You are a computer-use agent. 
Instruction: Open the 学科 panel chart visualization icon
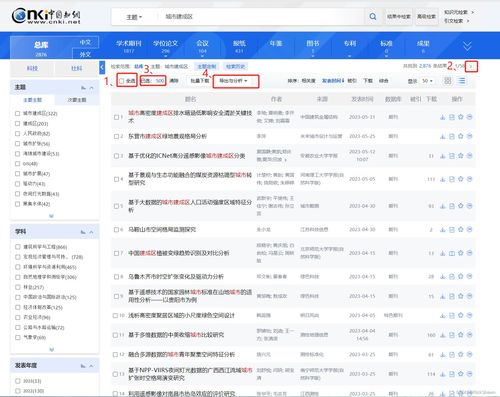click(x=83, y=232)
